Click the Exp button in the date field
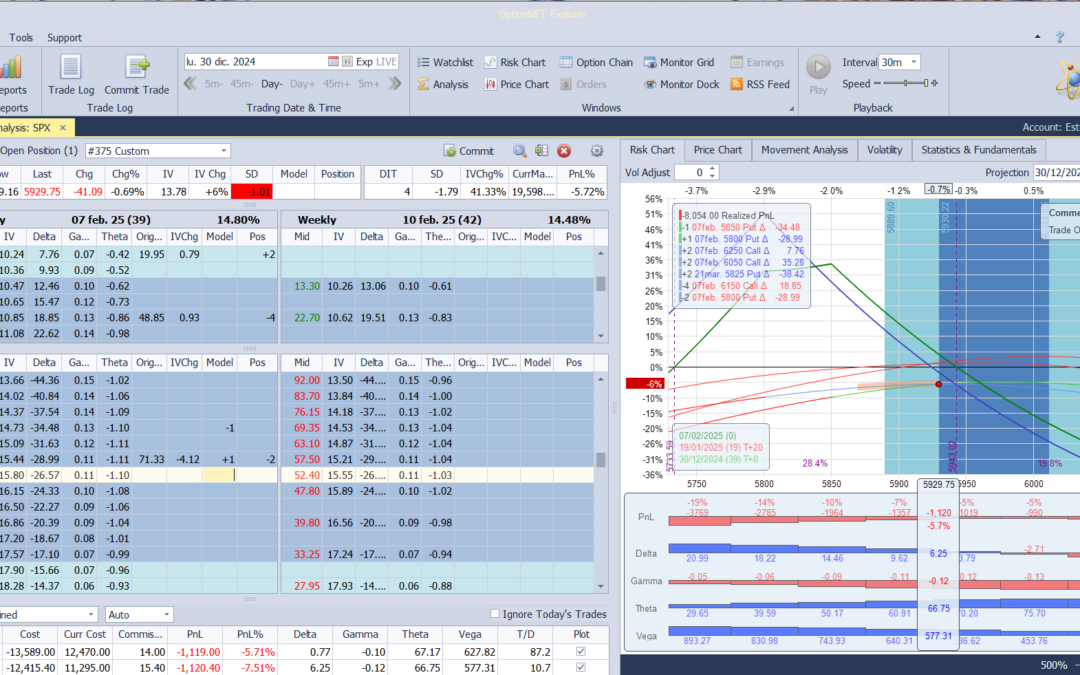The width and height of the screenshot is (1080, 675). pos(364,61)
